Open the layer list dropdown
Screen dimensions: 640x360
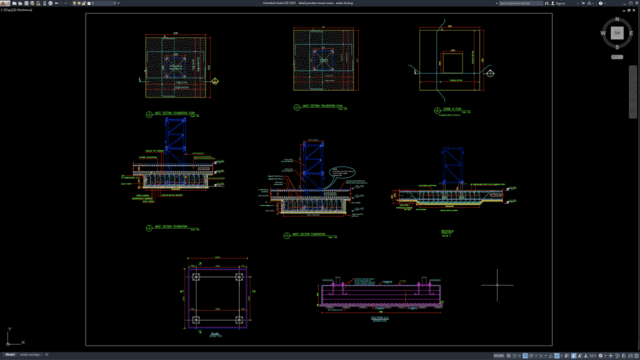tap(115, 3)
